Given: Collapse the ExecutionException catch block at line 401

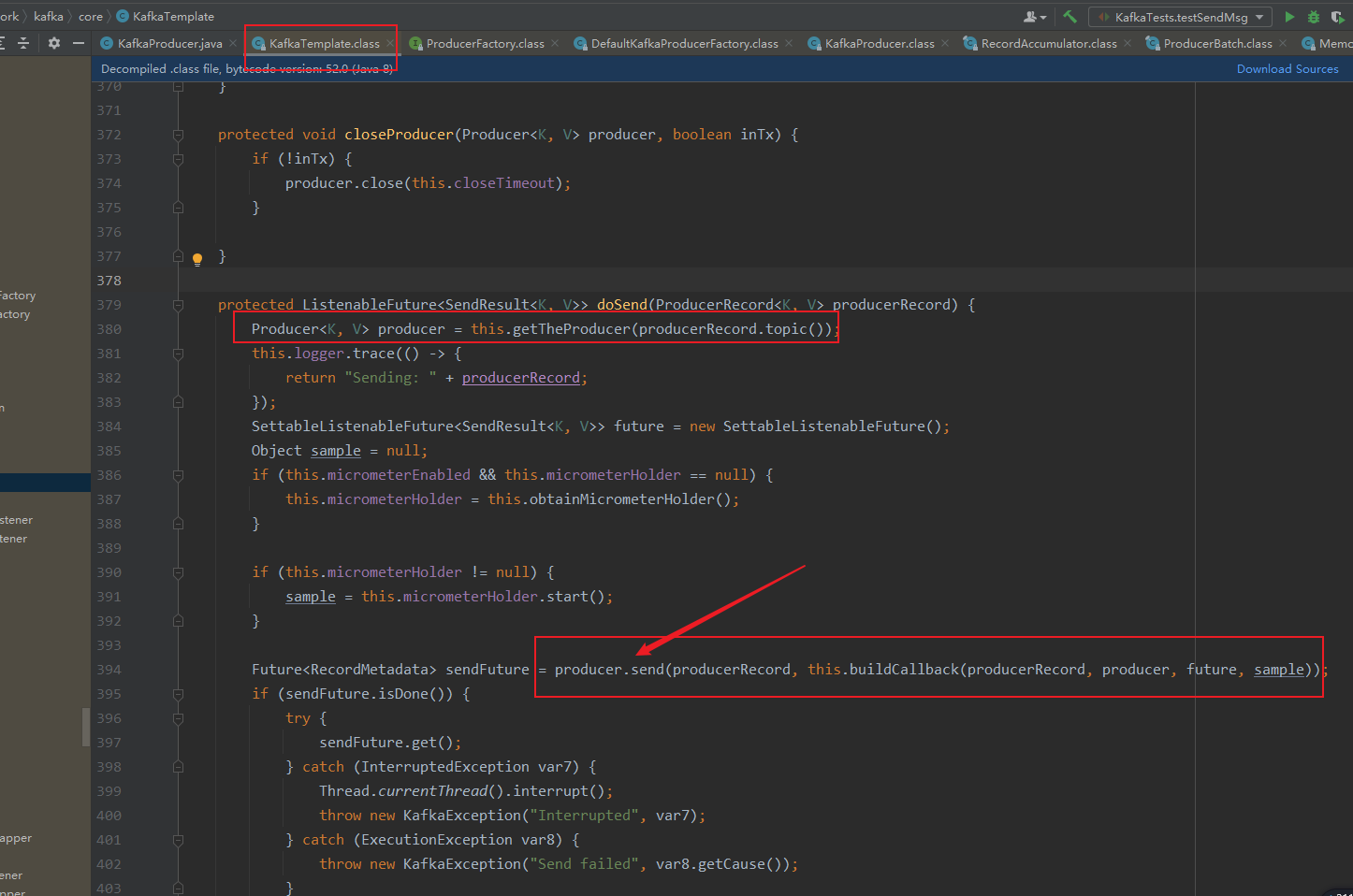Looking at the screenshot, I should point(178,840).
